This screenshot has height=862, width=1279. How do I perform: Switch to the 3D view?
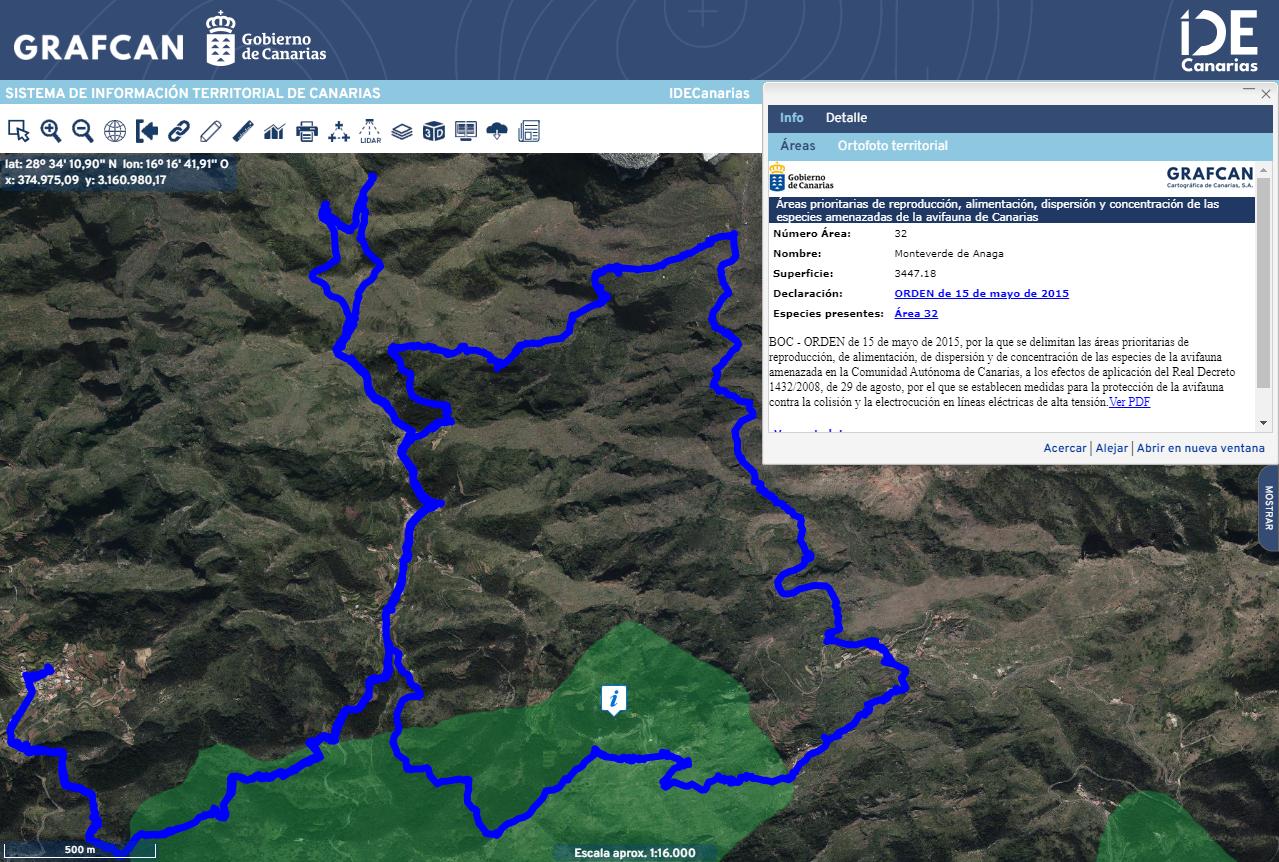[x=434, y=131]
